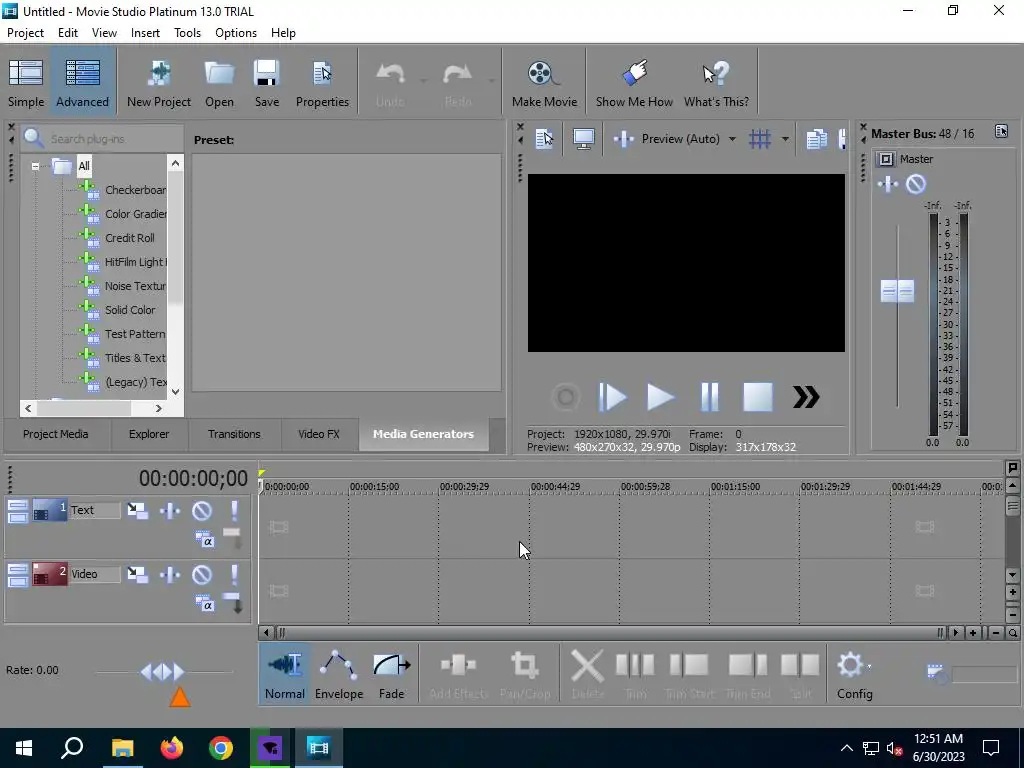
Task: Open overlays grid dropdown arrow
Action: click(x=785, y=139)
